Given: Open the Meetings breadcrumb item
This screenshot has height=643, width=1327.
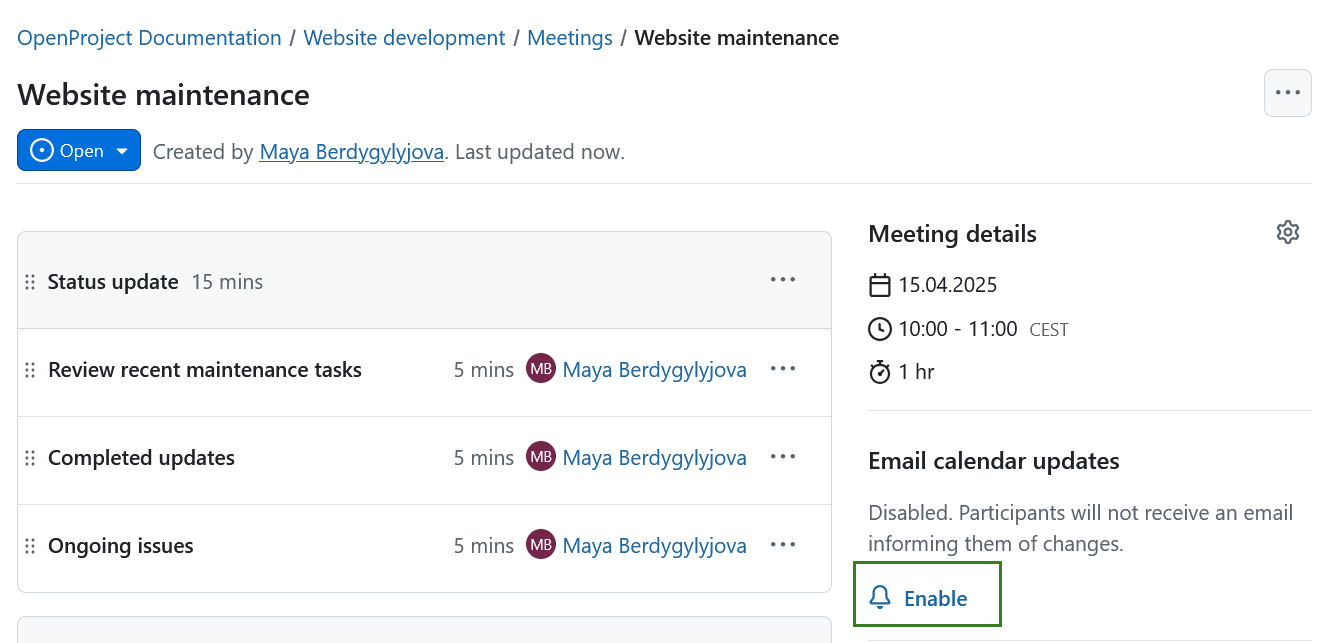Looking at the screenshot, I should pos(569,37).
